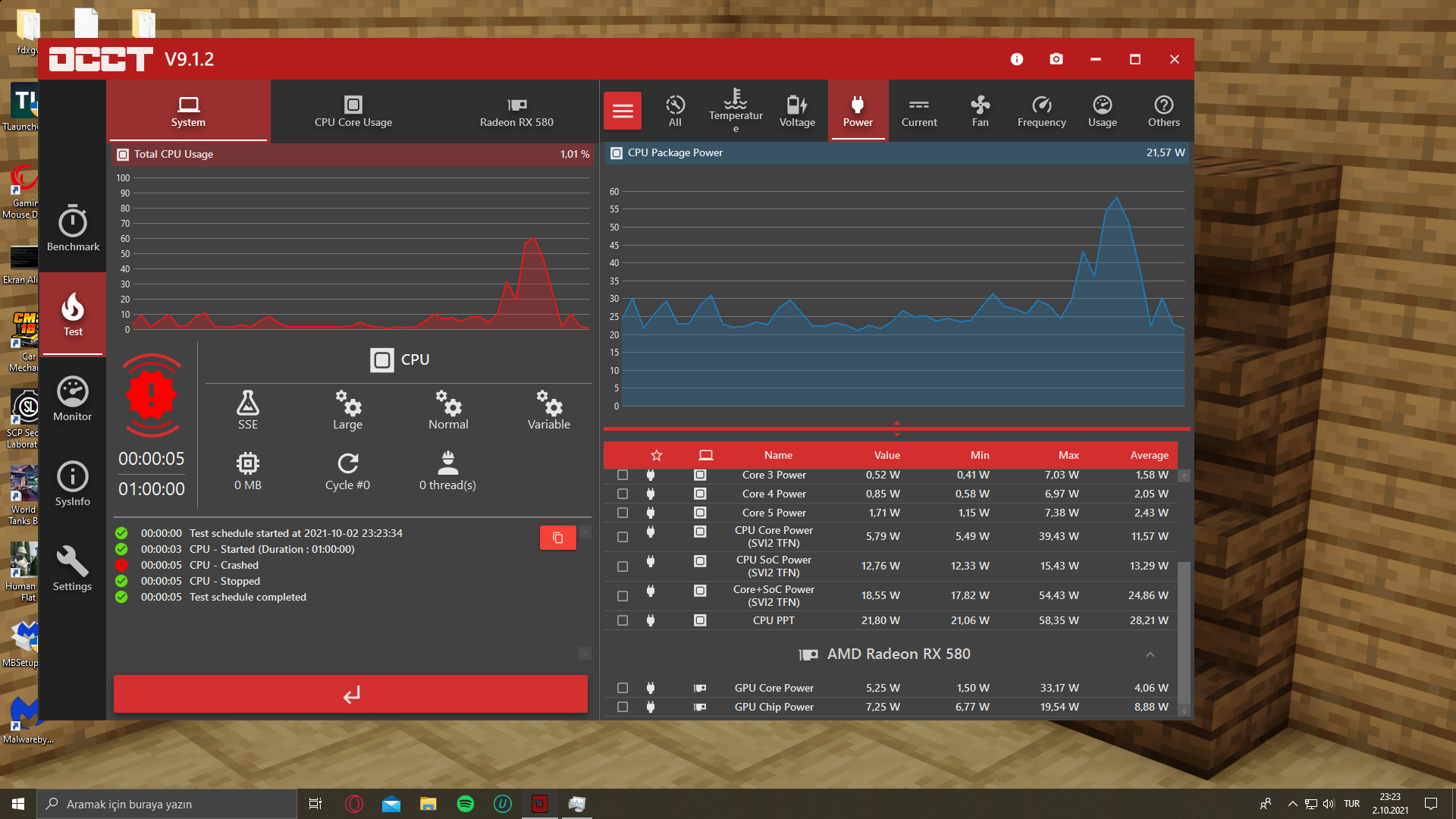Collapse graph using red divider arrows
This screenshot has height=819, width=1456.
pos(897,428)
